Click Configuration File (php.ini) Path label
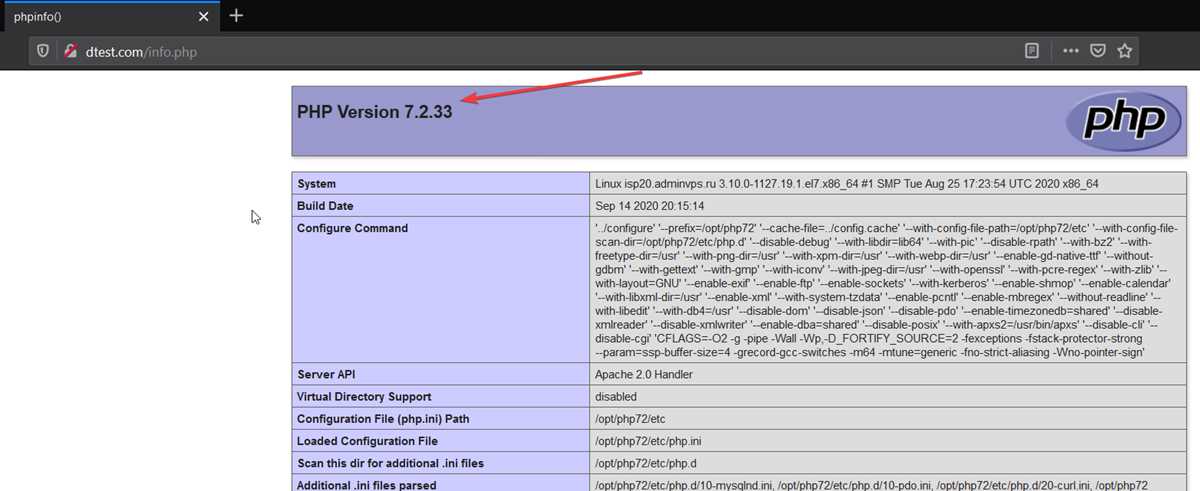 (x=383, y=419)
